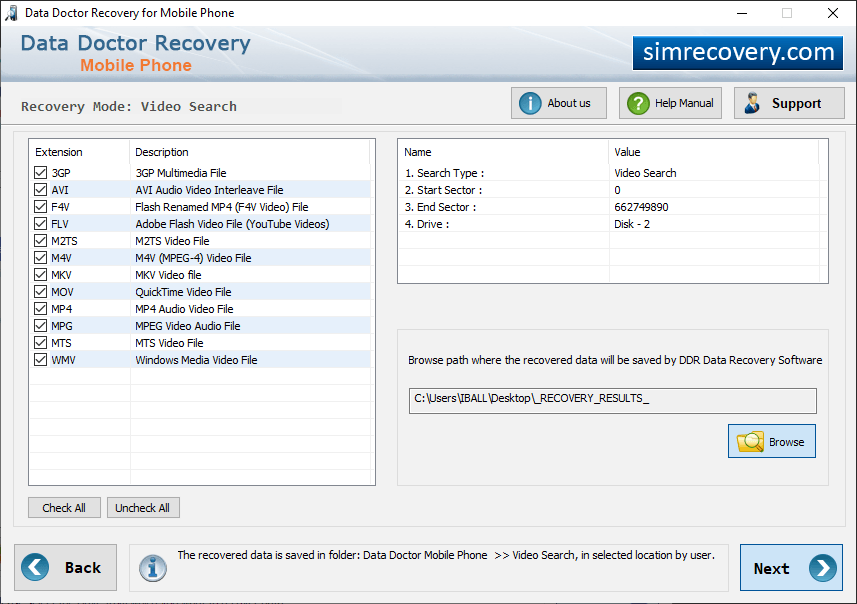Toggle the M4V extension checkbox
The height and width of the screenshot is (604, 857).
coord(40,257)
